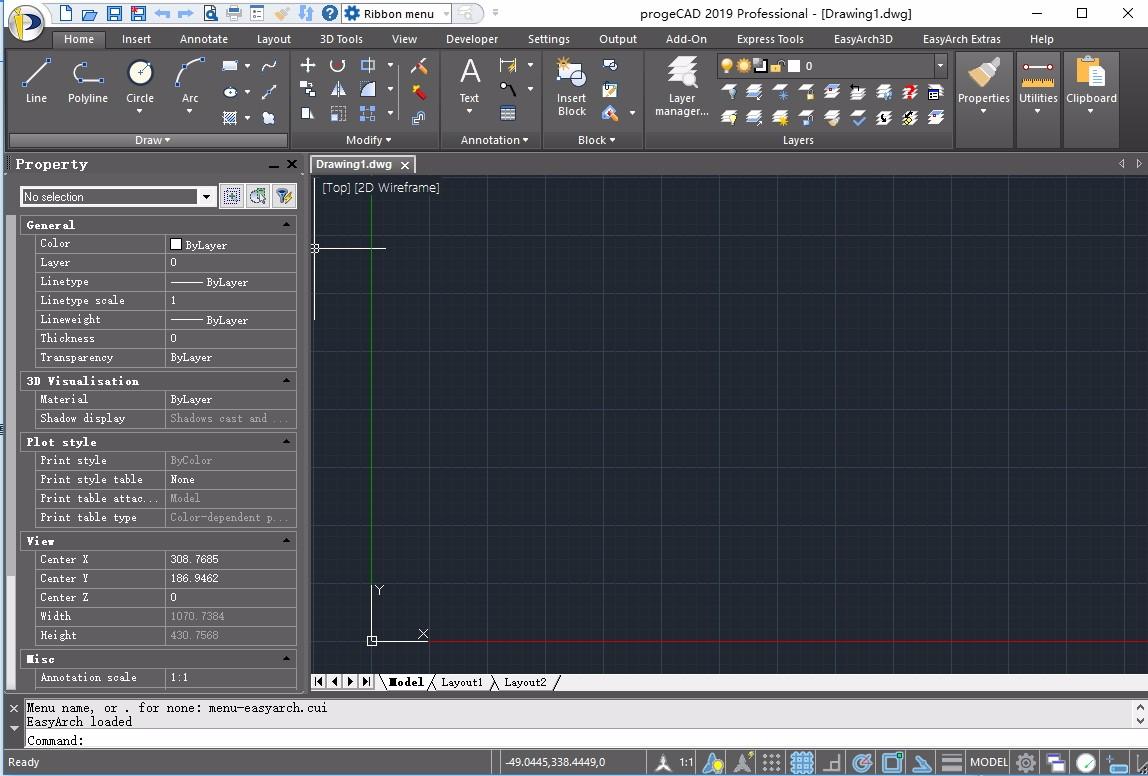Collapse the 3D Visualisation section
This screenshot has height=776, width=1148.
[x=286, y=381]
